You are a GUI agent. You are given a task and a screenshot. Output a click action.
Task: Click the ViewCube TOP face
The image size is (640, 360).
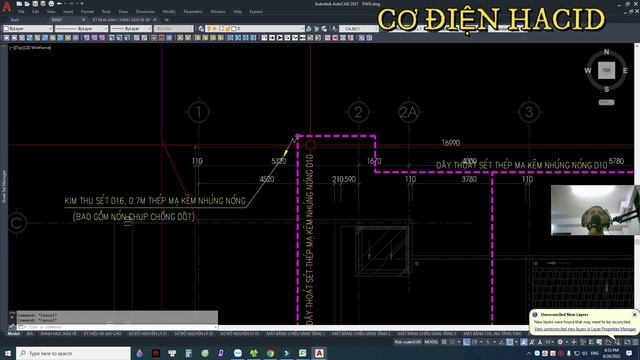click(607, 70)
